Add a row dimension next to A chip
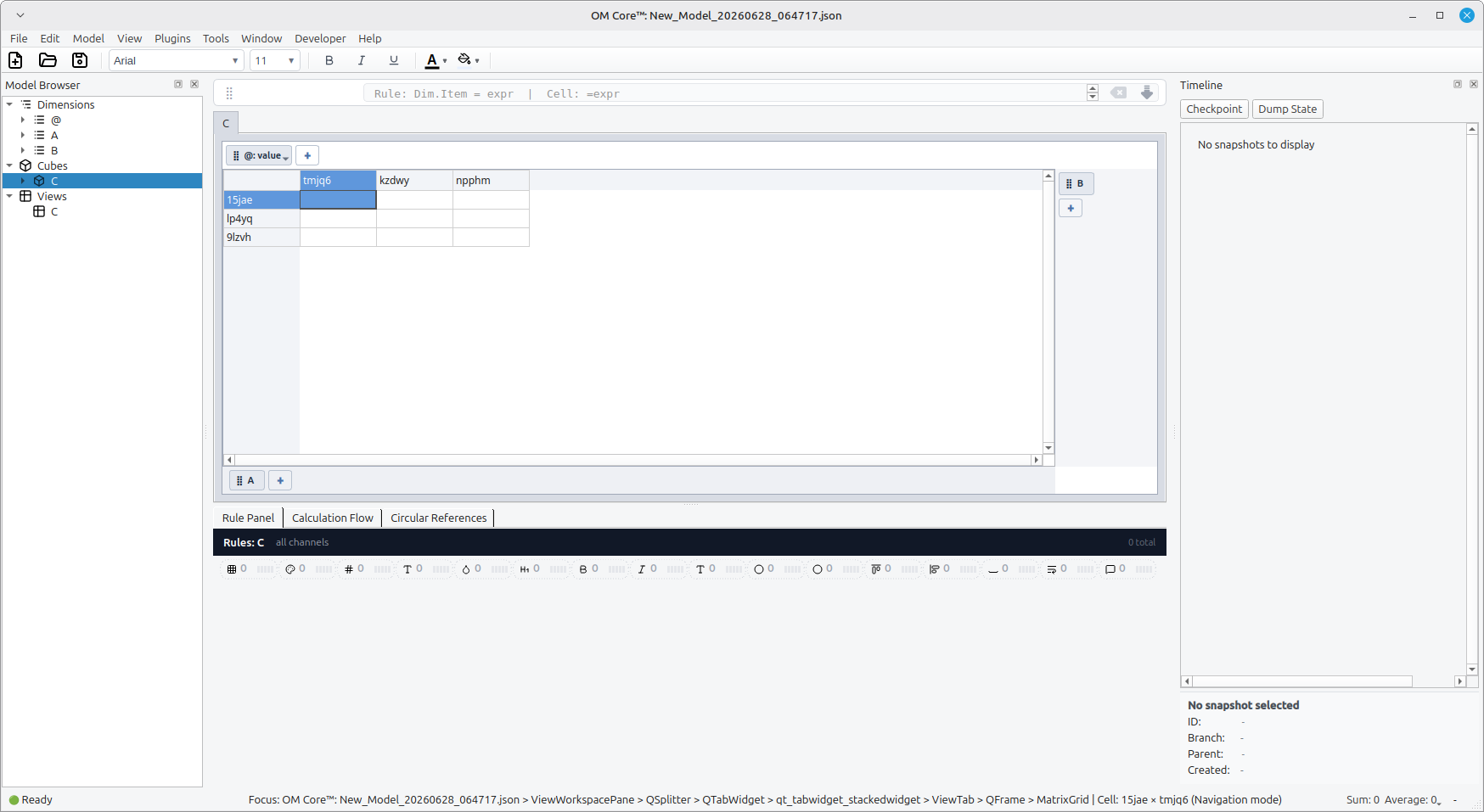This screenshot has width=1484, height=812. (280, 480)
